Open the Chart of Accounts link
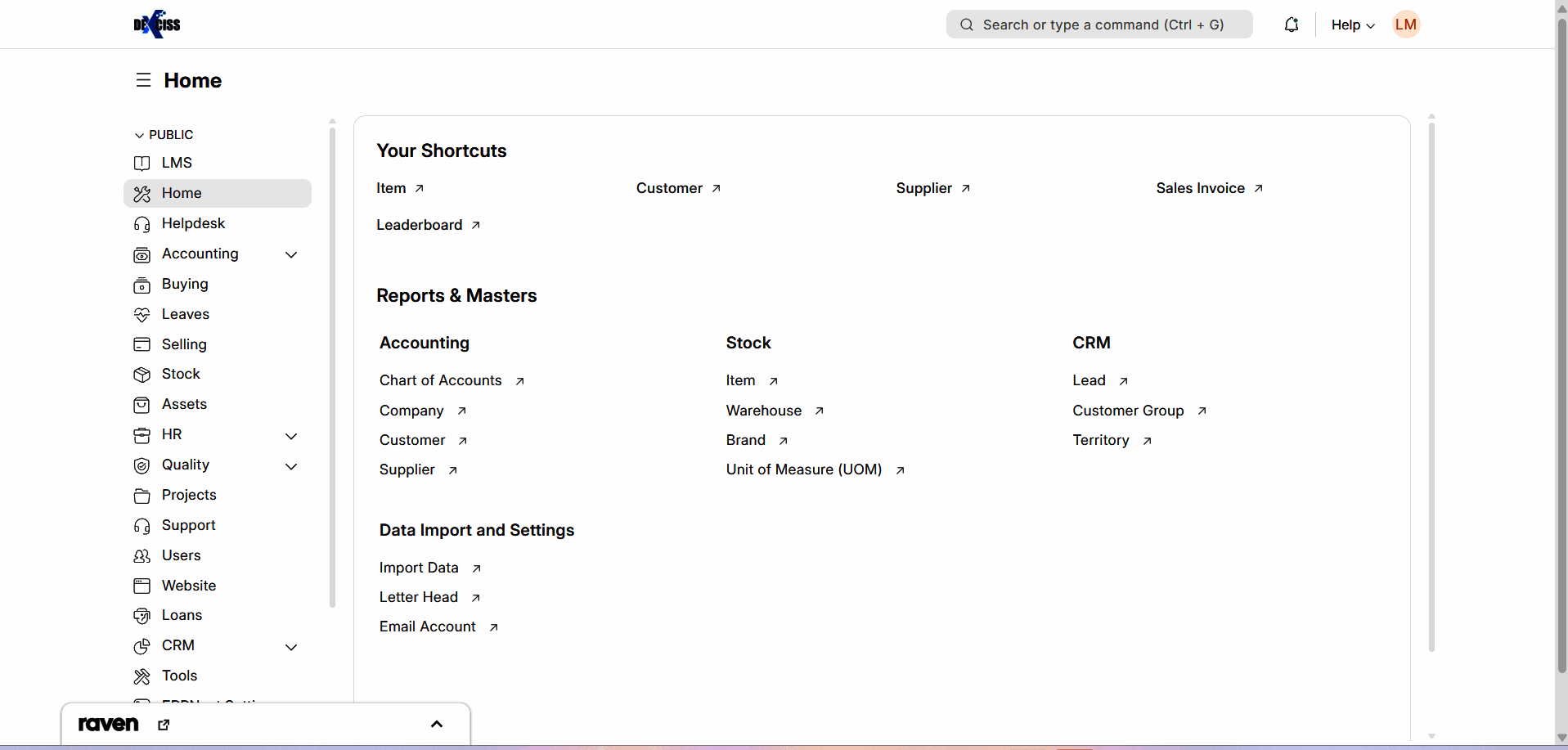The image size is (1568, 750). [441, 380]
